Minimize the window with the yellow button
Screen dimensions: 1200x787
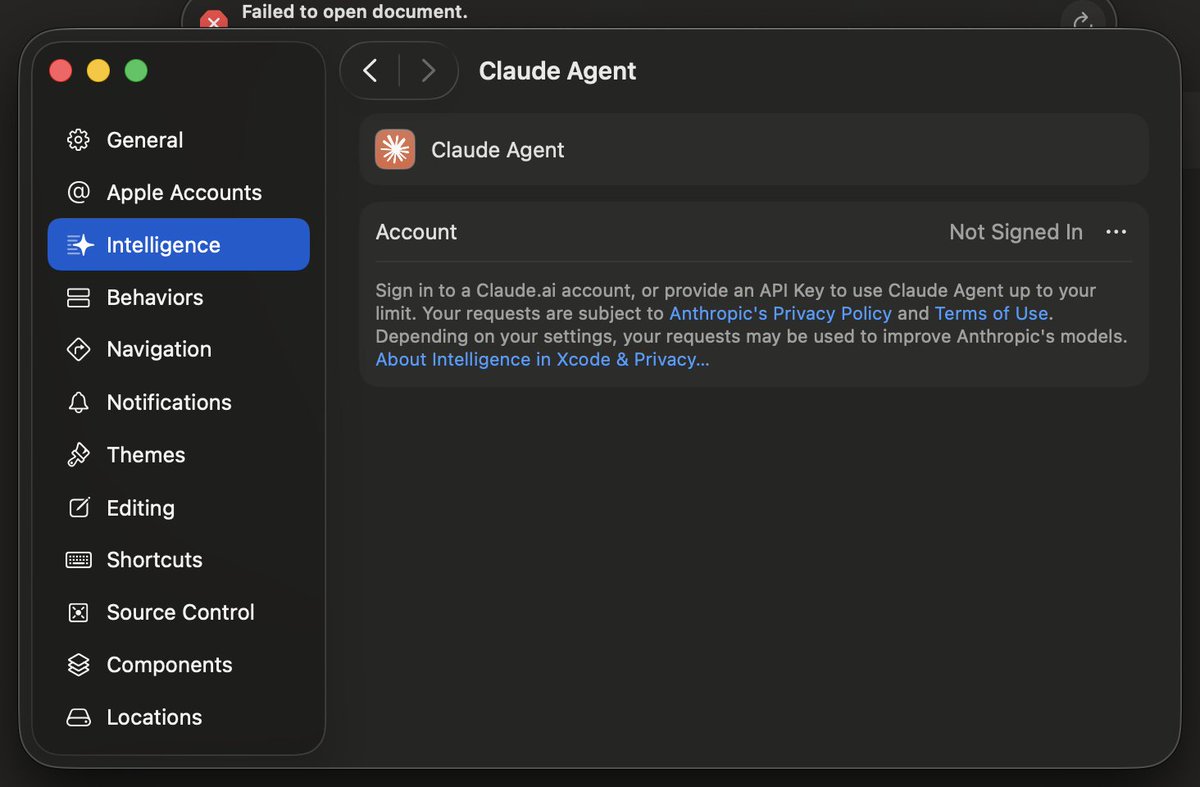coord(98,71)
